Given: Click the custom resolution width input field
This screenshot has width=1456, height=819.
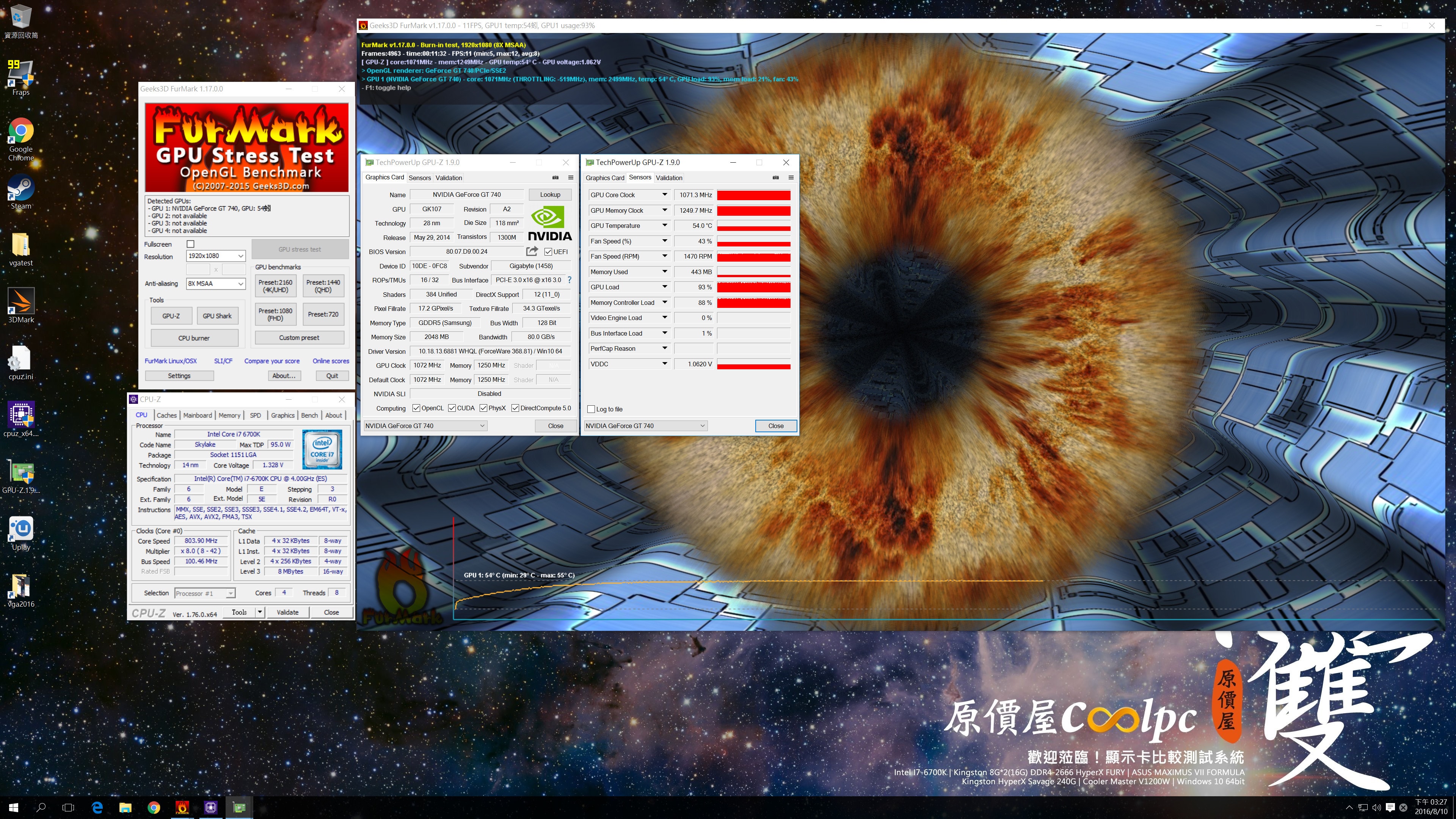Looking at the screenshot, I should [198, 270].
